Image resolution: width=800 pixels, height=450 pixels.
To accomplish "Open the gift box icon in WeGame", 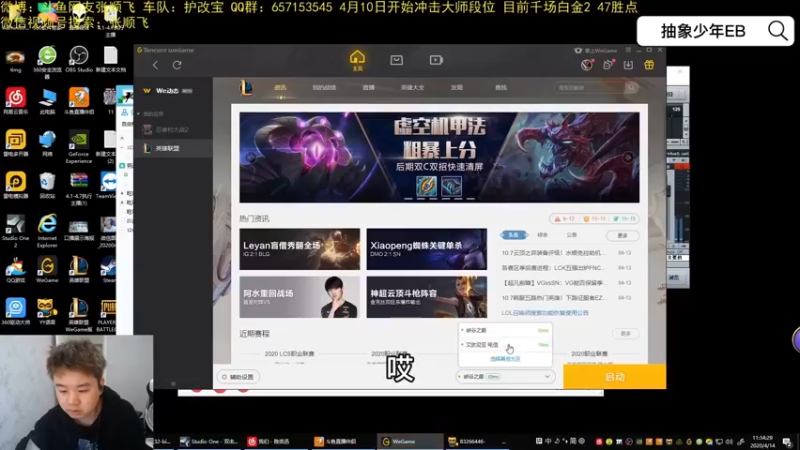I will (649, 65).
